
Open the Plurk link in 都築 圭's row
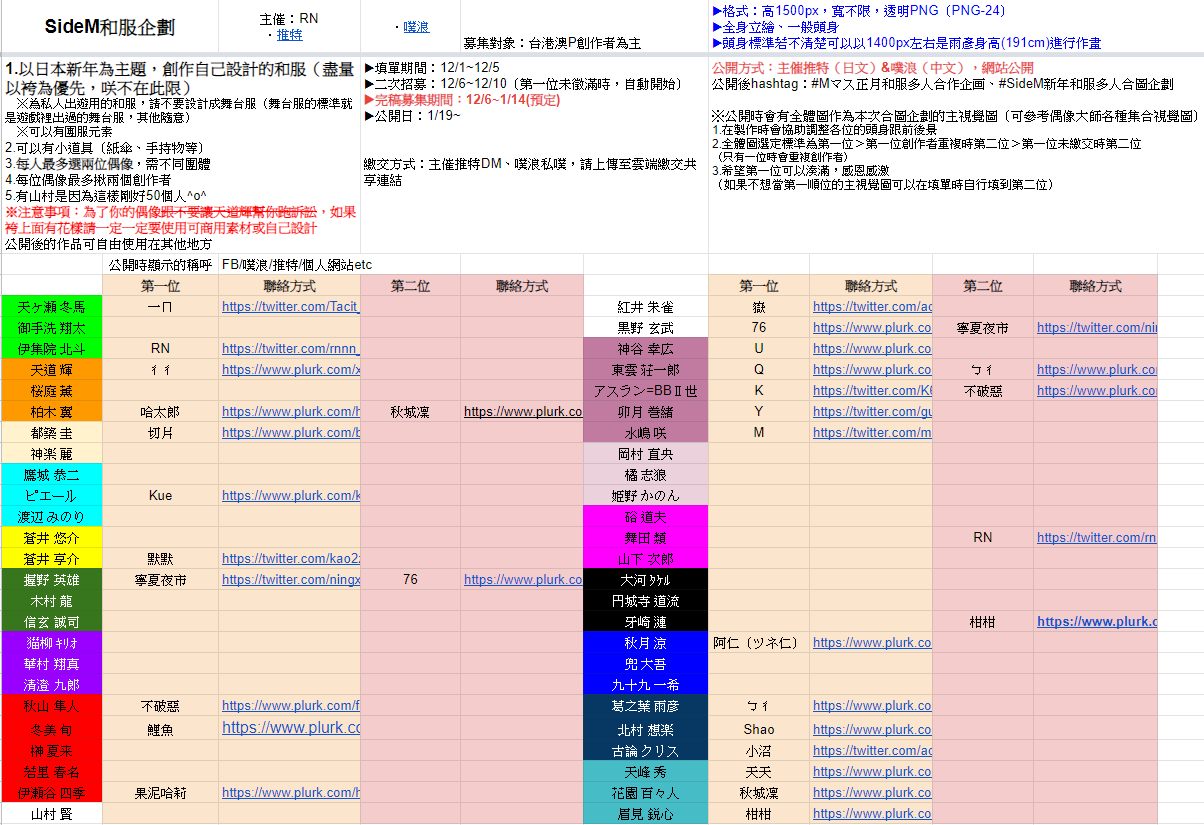(x=291, y=432)
